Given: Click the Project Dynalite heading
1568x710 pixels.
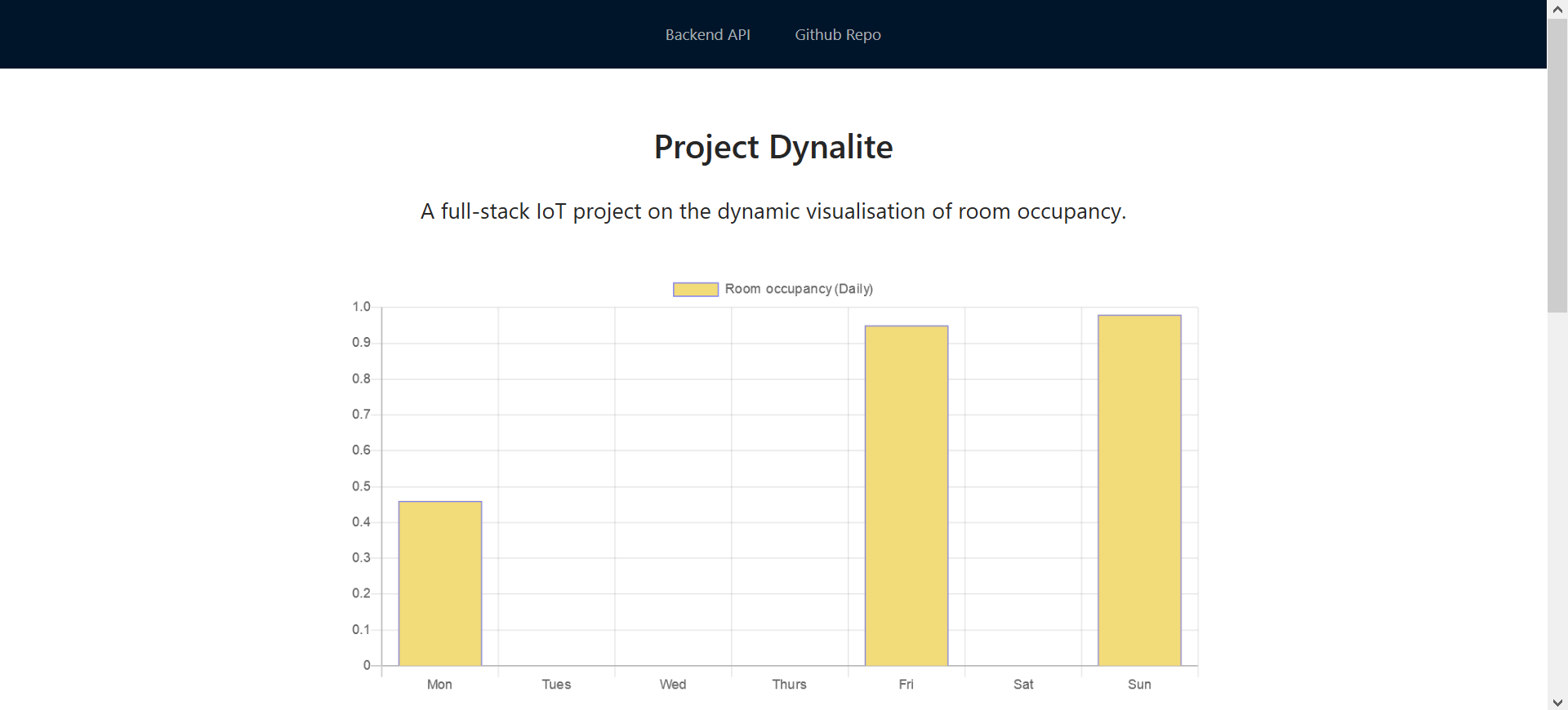Looking at the screenshot, I should click(773, 147).
